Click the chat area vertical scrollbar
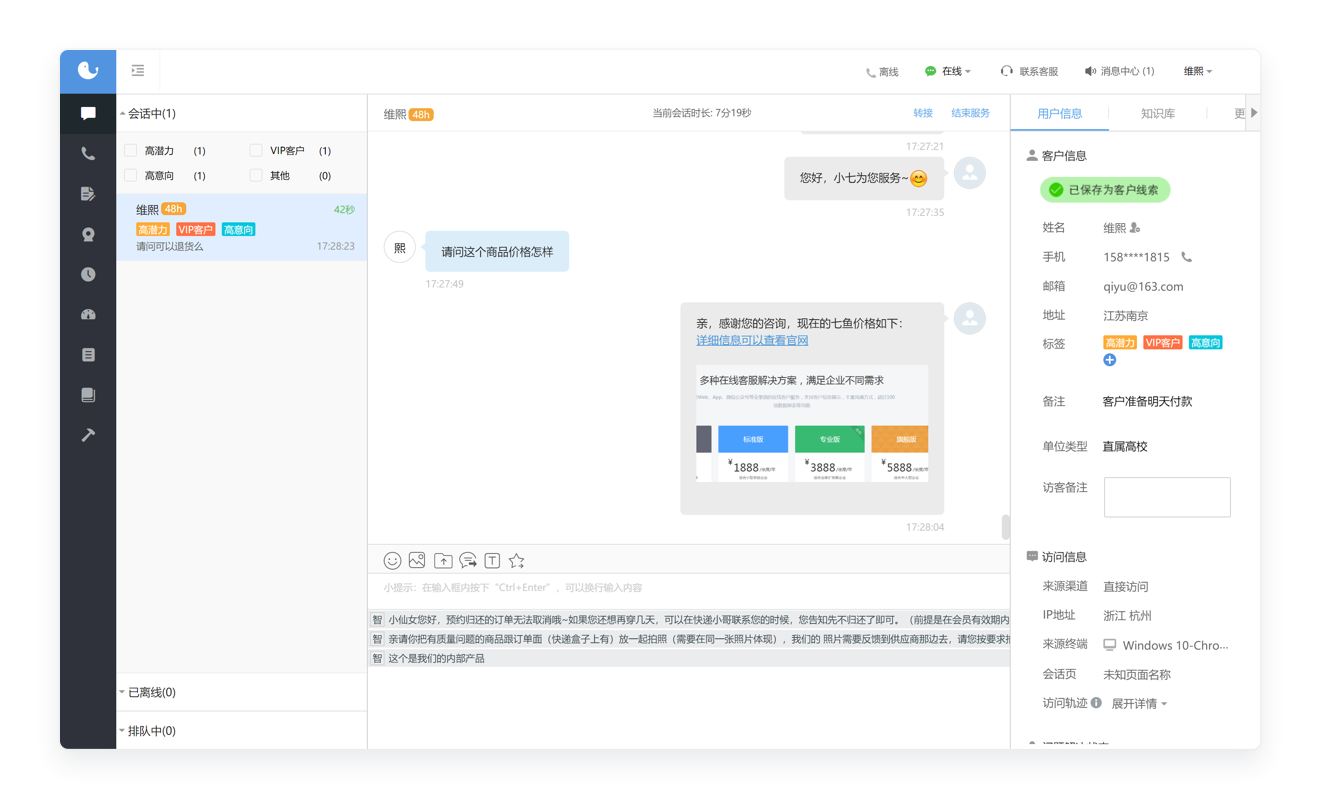 [x=1005, y=526]
